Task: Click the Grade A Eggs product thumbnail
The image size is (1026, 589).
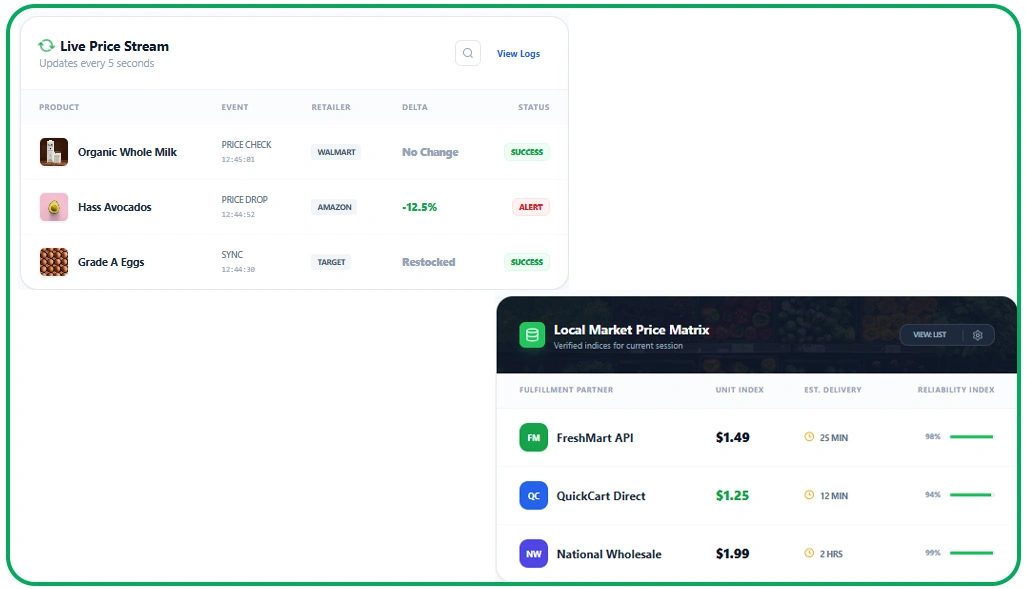Action: pos(54,262)
